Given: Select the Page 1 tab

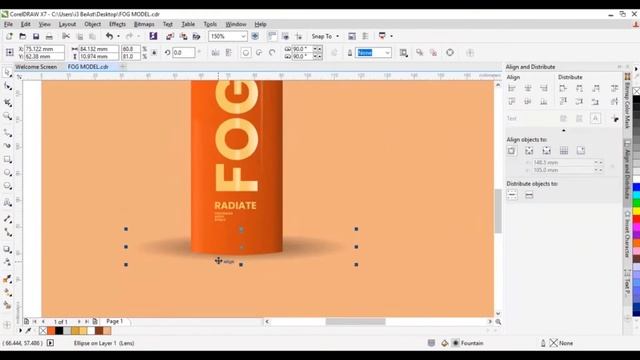Looking at the screenshot, I should point(115,322).
